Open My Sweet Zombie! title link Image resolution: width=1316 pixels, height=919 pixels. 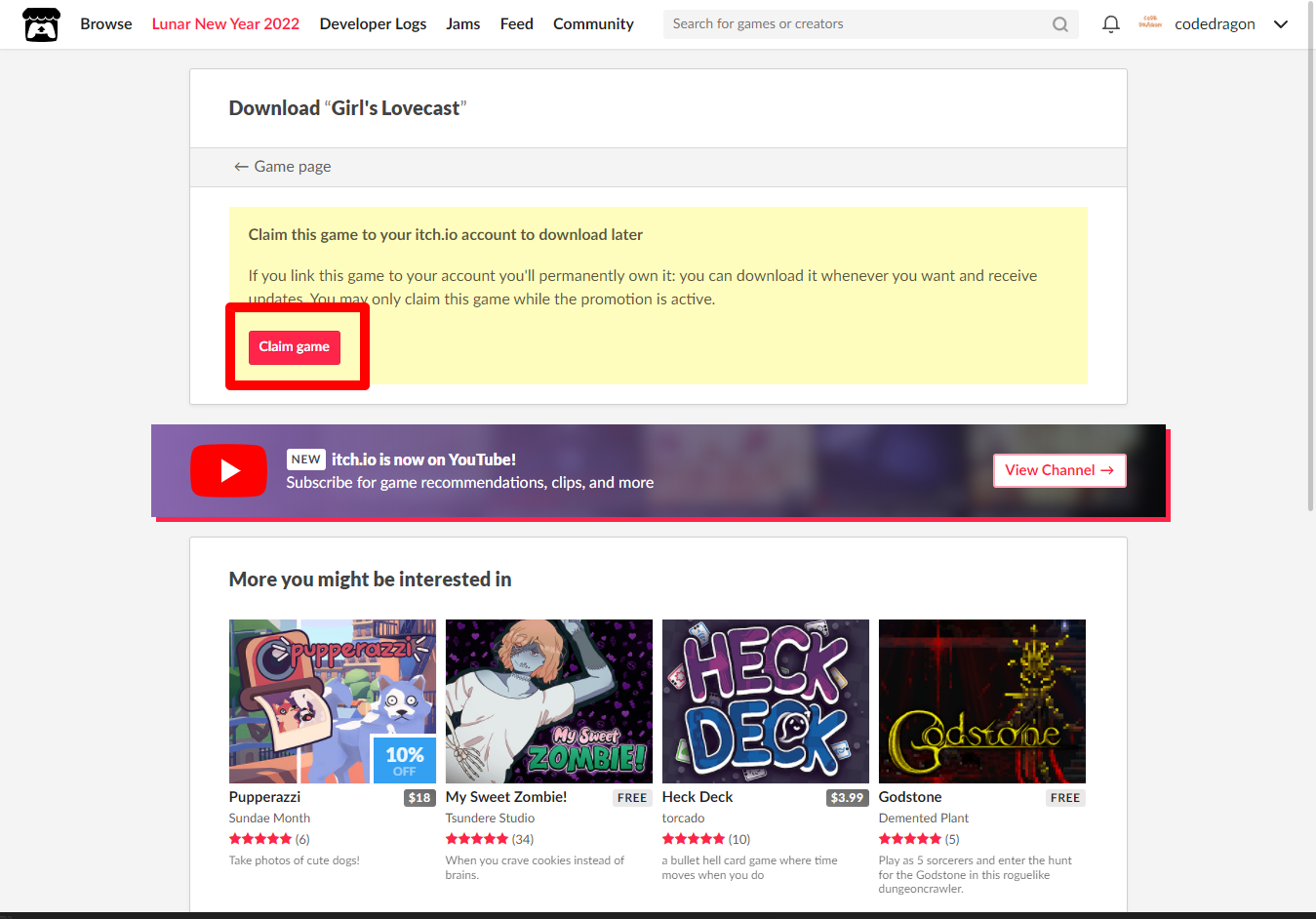coord(506,797)
